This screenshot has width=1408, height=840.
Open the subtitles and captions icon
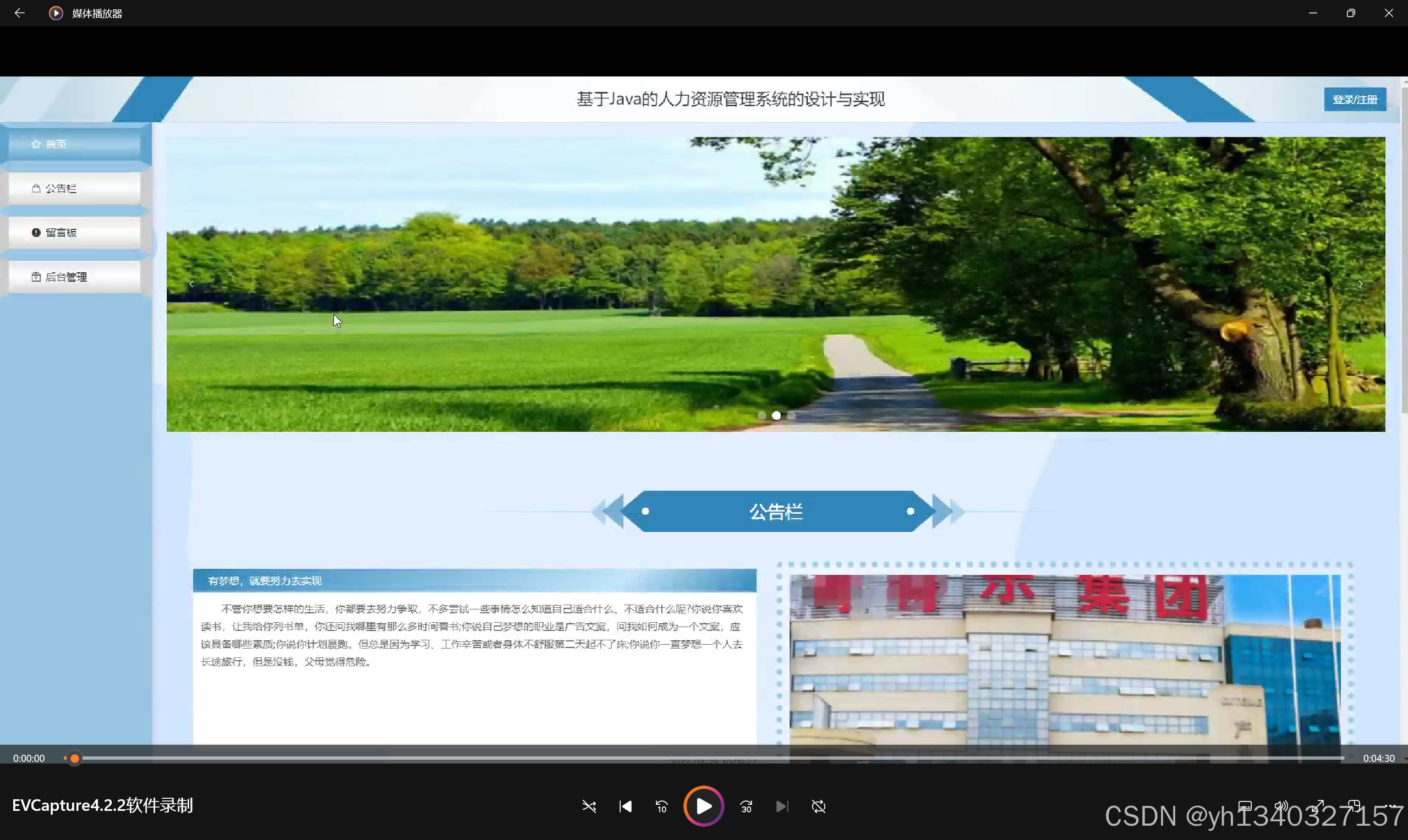click(x=1245, y=805)
